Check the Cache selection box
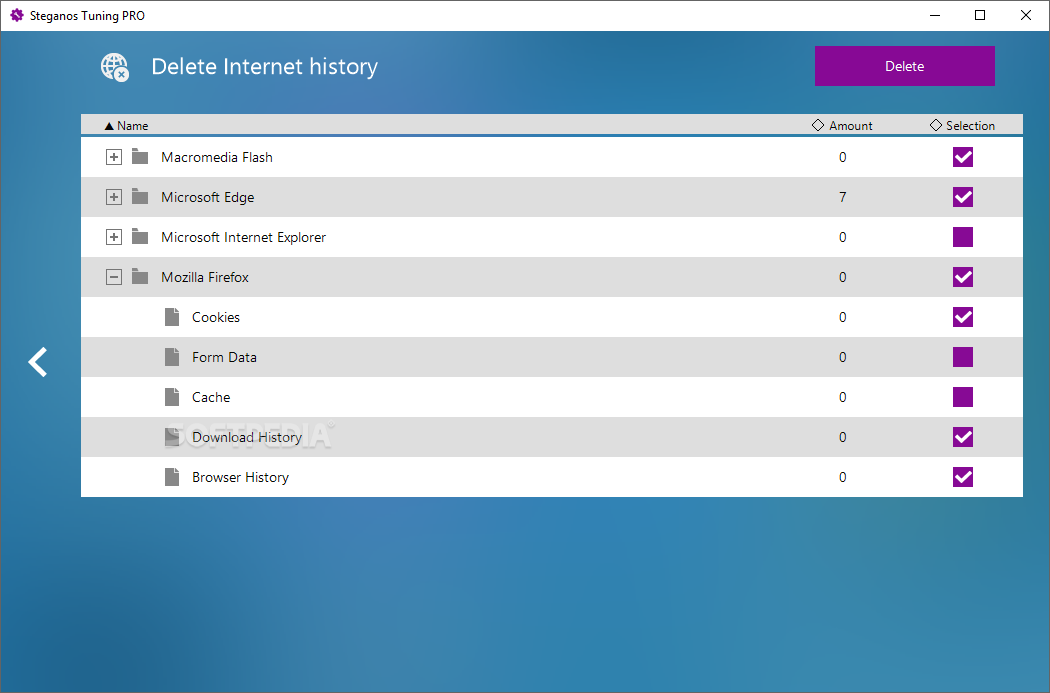This screenshot has height=693, width=1050. coord(962,397)
